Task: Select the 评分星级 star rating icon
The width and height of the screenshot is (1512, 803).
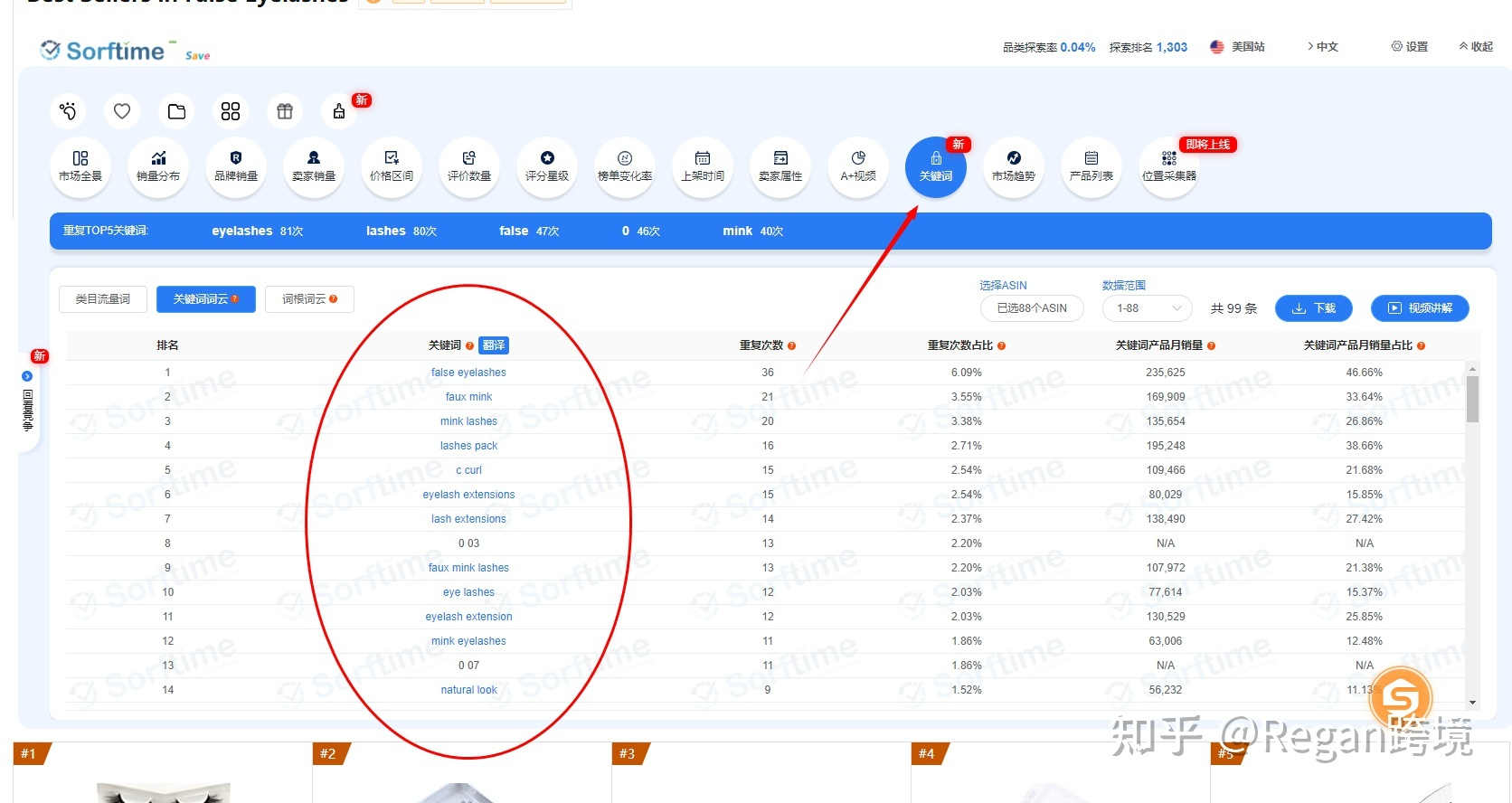Action: [x=547, y=166]
